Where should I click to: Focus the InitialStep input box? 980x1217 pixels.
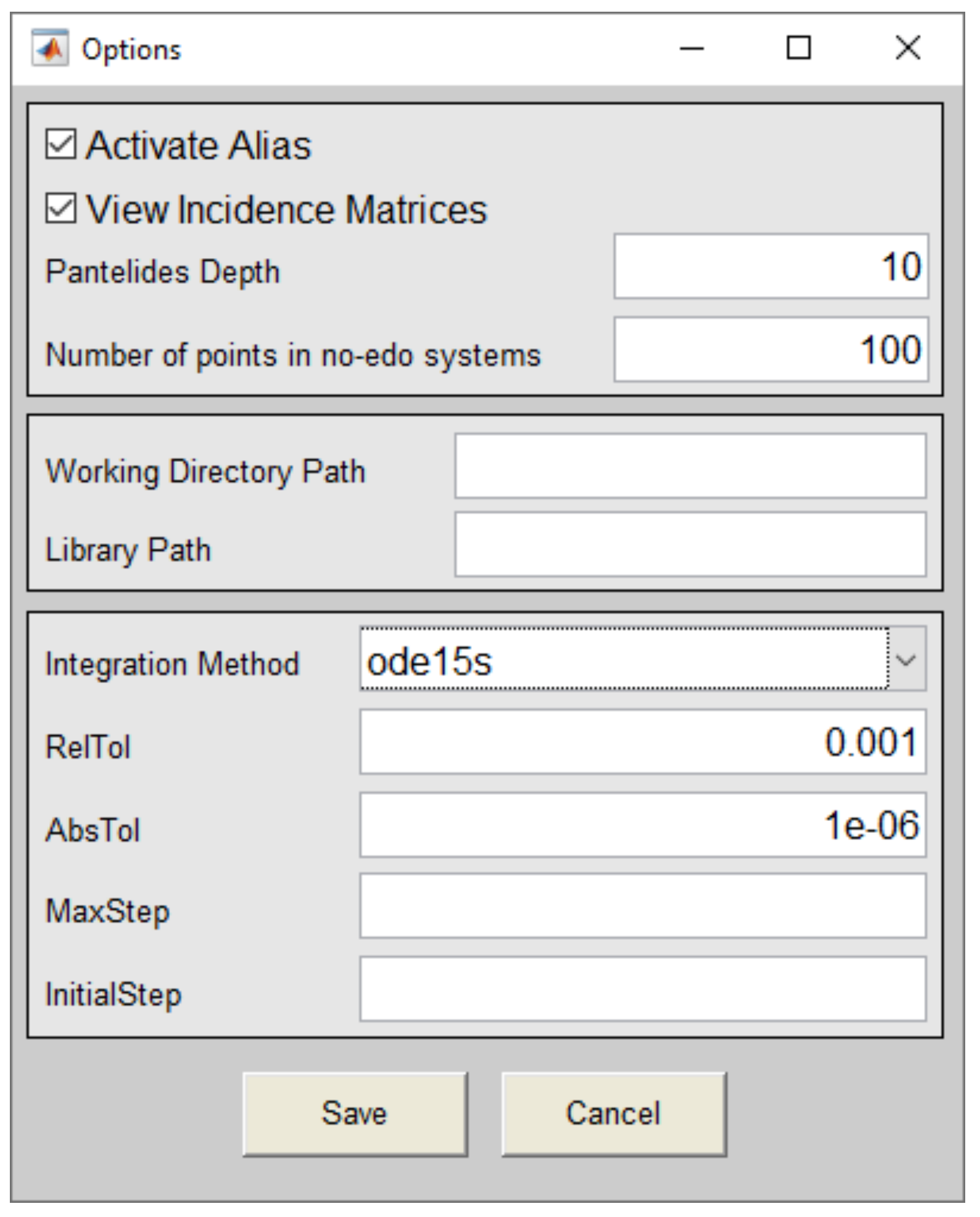click(643, 989)
